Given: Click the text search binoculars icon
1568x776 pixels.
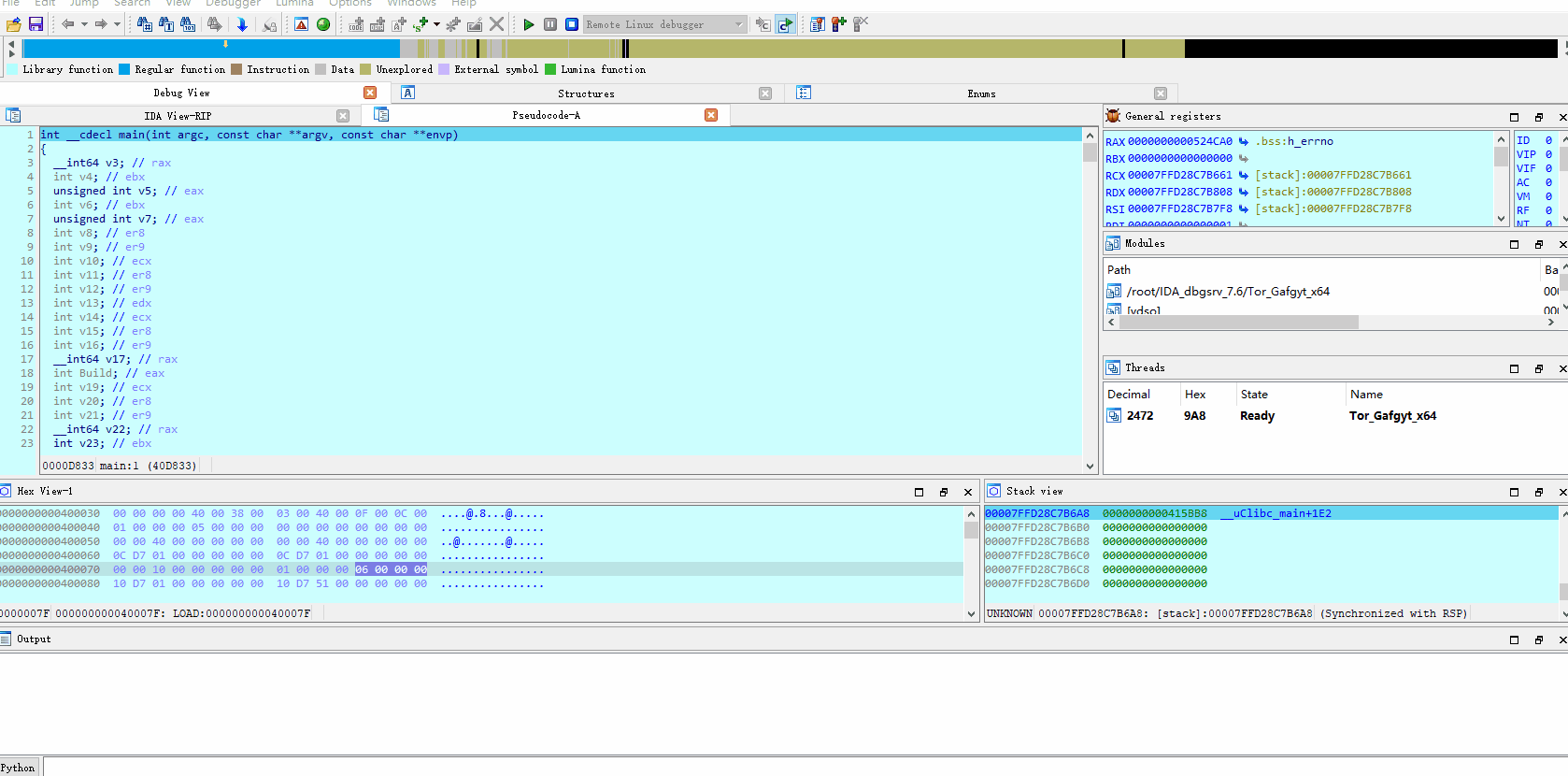Looking at the screenshot, I should click(166, 24).
